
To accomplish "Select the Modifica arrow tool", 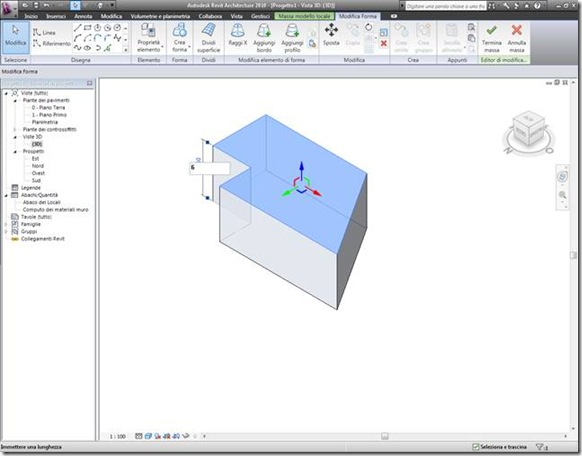I will pyautogui.click(x=16, y=37).
